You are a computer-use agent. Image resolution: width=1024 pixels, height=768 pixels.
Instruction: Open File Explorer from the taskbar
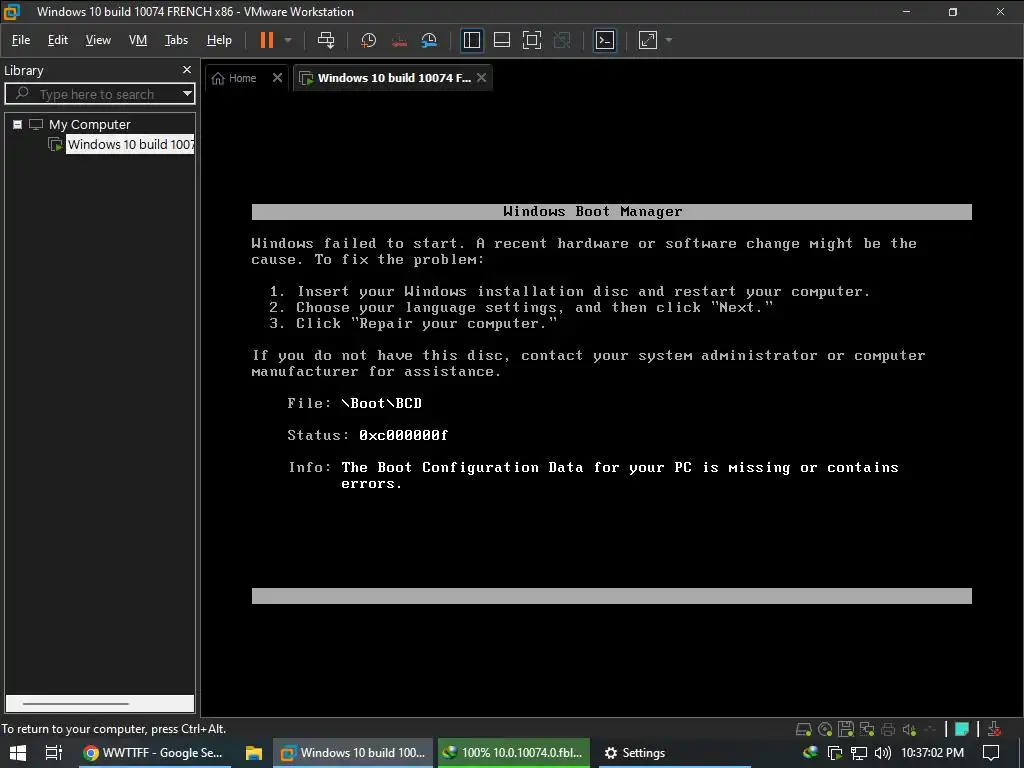coord(253,753)
